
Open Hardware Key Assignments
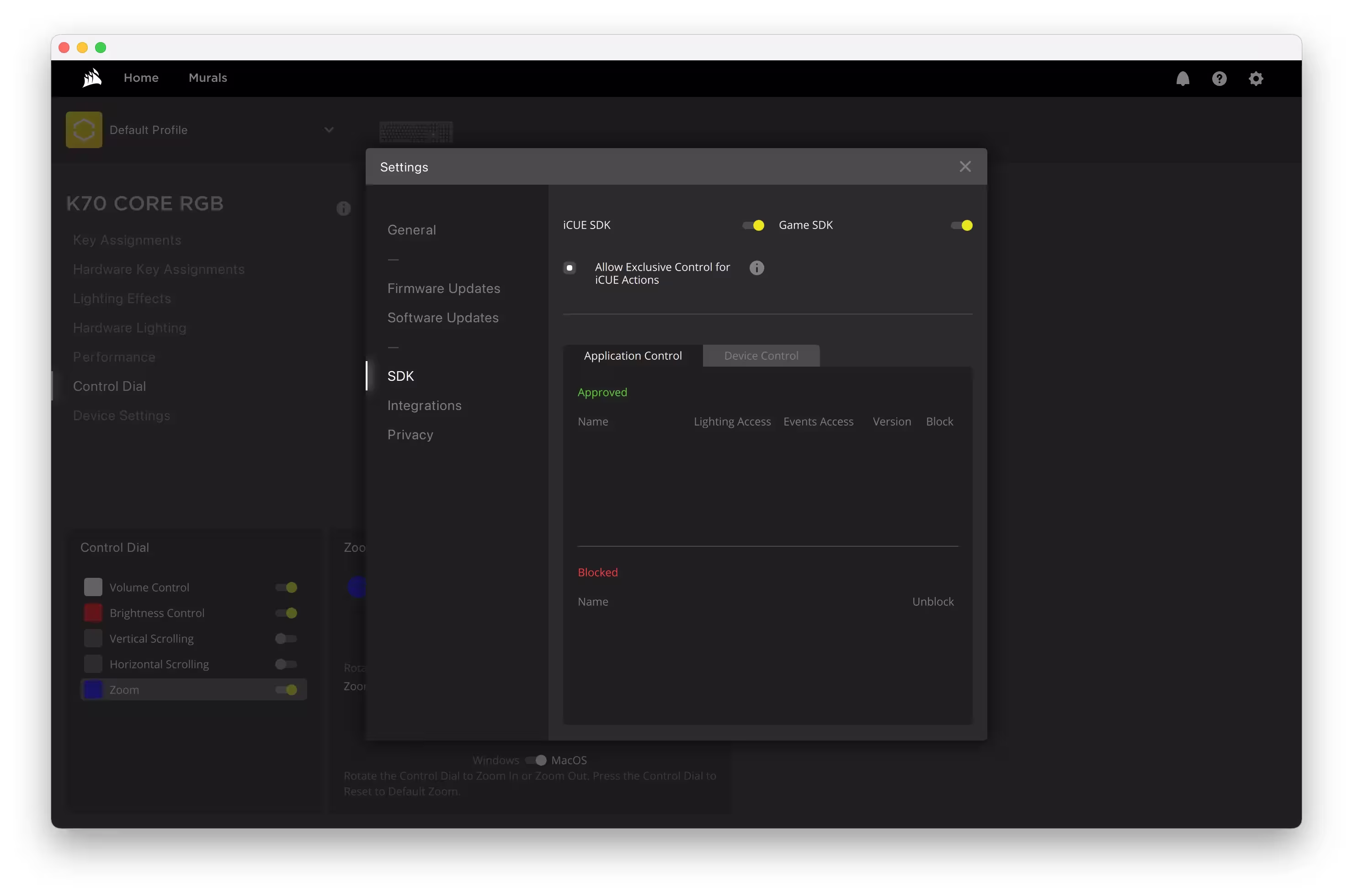[x=159, y=269]
